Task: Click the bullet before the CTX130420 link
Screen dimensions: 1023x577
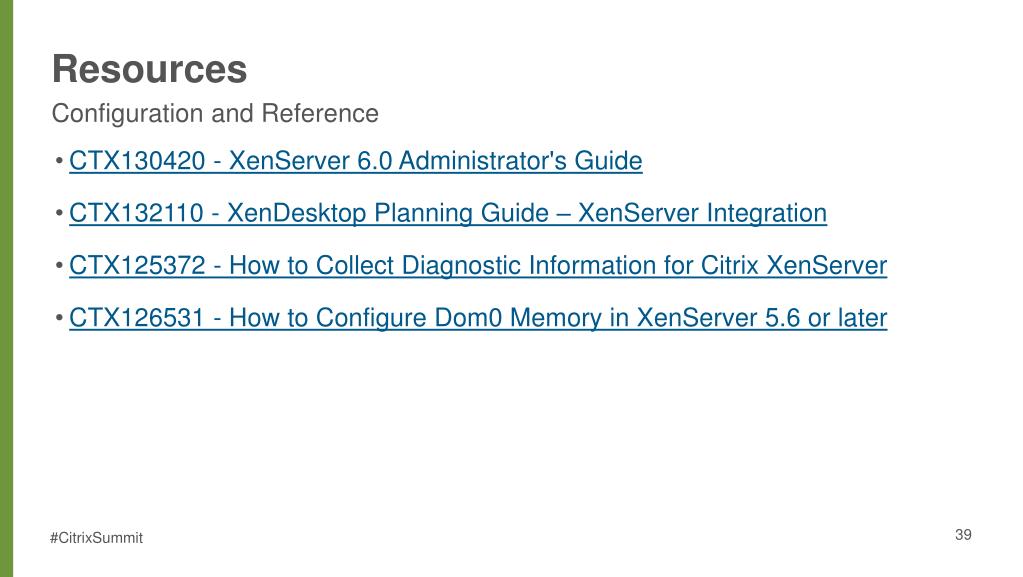Action: [x=59, y=161]
